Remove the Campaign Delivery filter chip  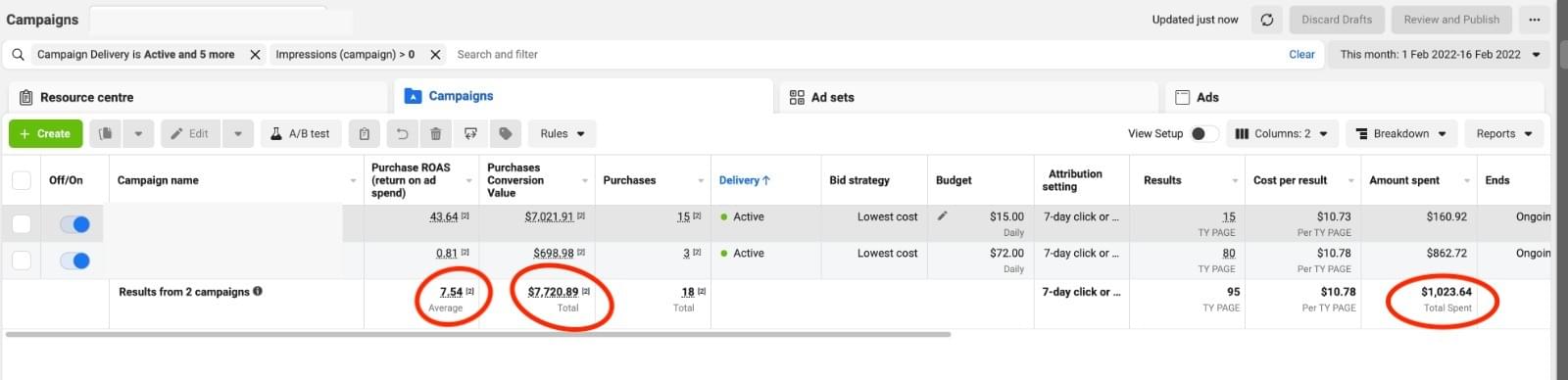click(255, 55)
